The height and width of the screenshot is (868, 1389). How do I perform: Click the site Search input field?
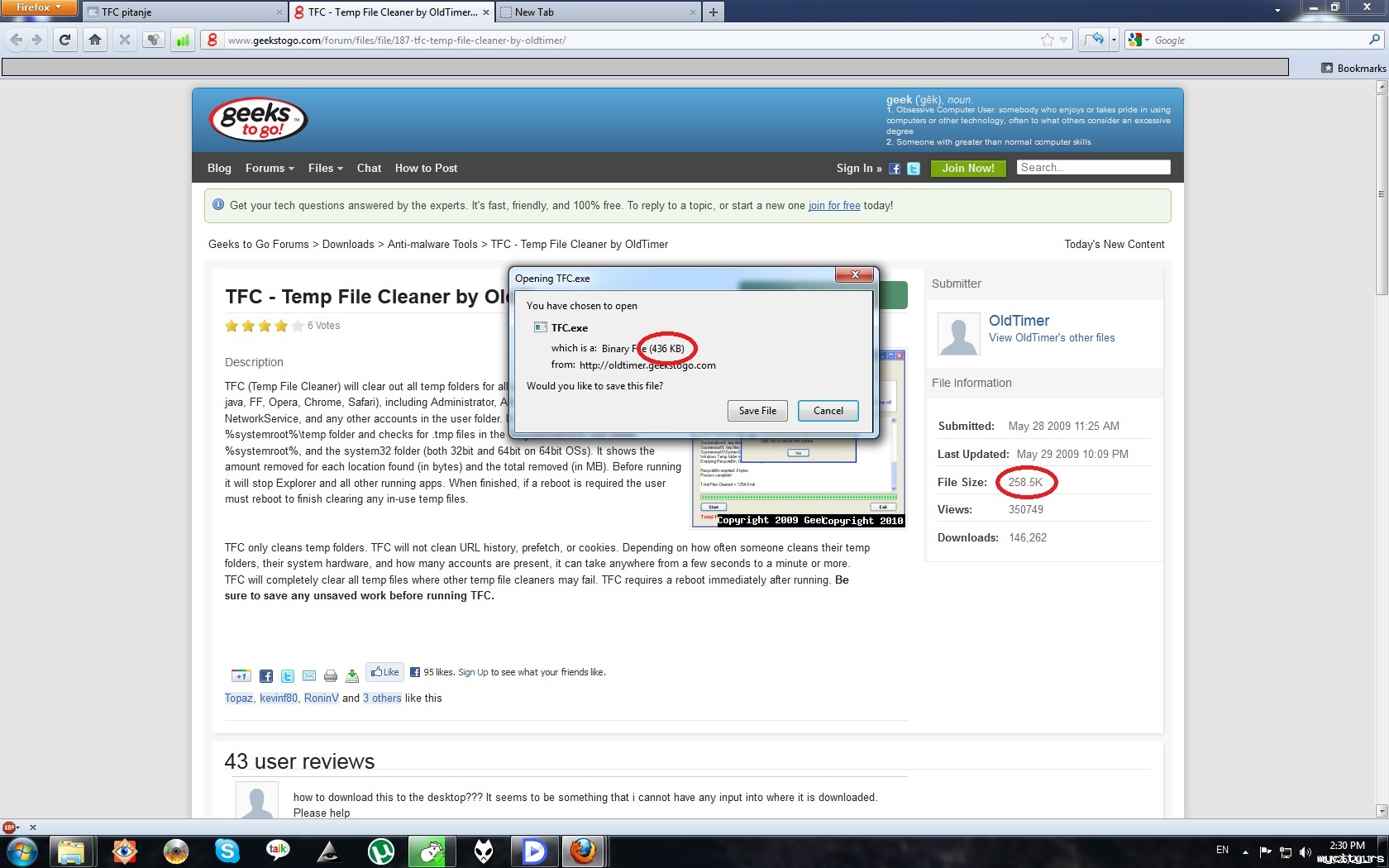click(1093, 167)
